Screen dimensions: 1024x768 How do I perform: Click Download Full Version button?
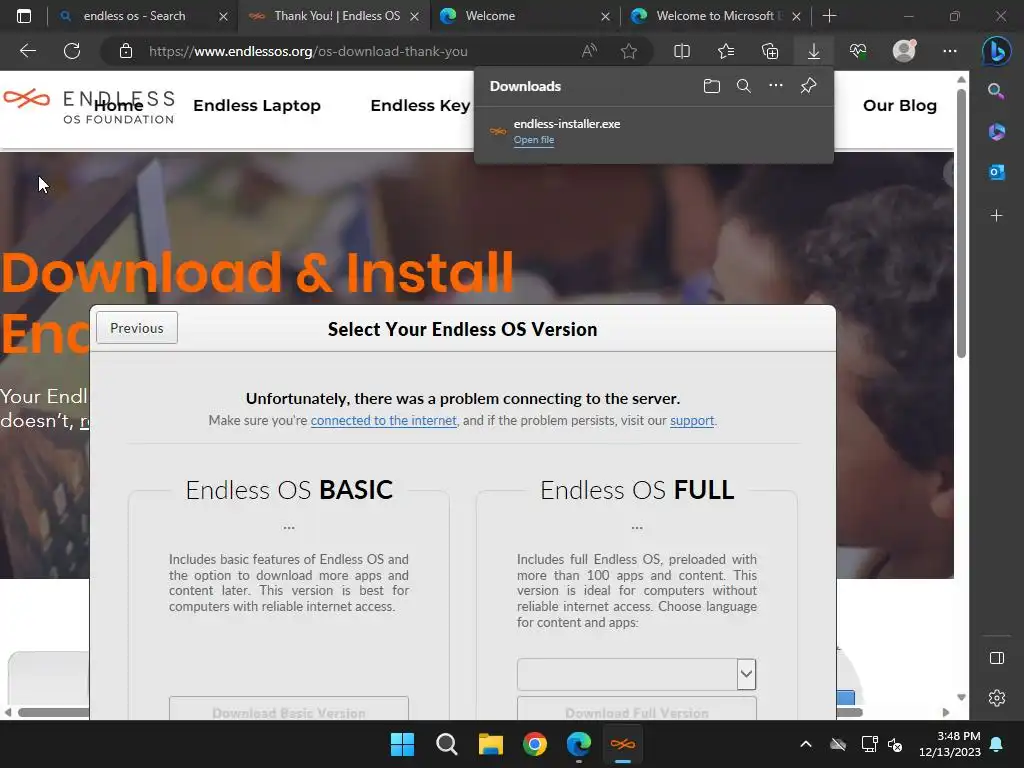point(637,711)
